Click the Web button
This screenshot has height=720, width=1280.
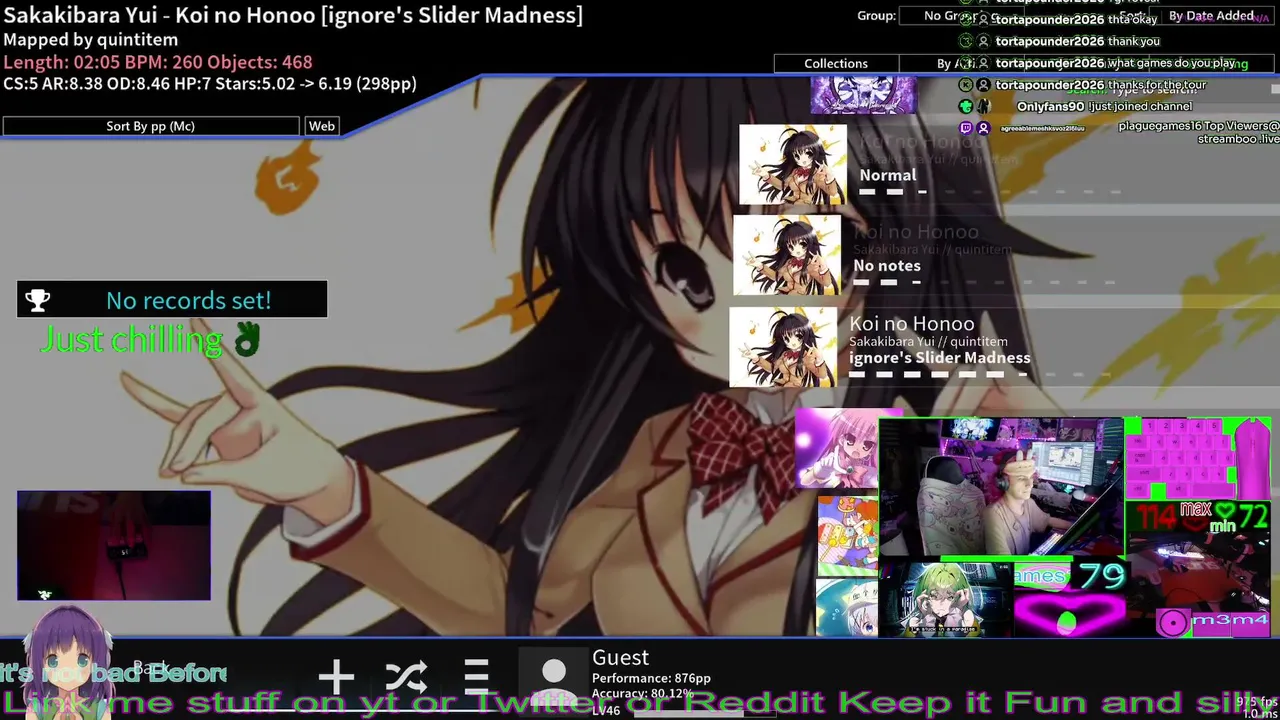click(322, 126)
